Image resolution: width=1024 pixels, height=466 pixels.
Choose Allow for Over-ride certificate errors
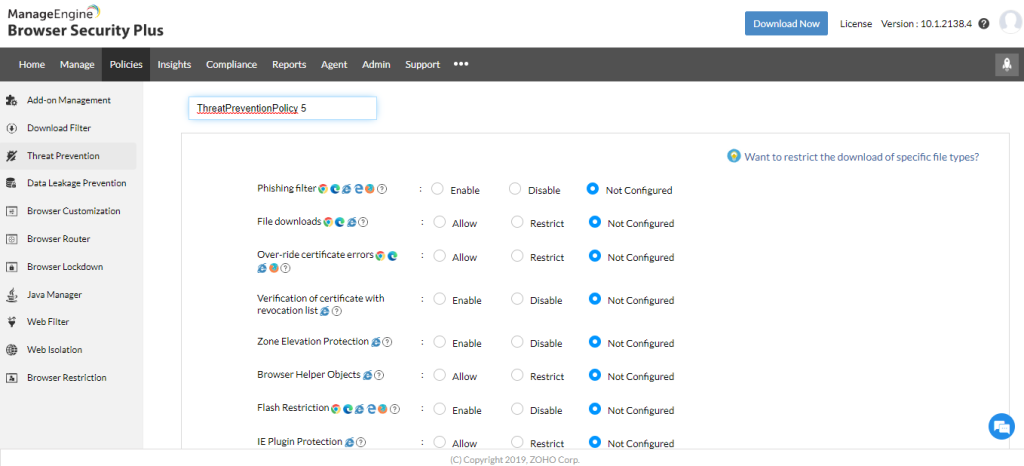439,256
